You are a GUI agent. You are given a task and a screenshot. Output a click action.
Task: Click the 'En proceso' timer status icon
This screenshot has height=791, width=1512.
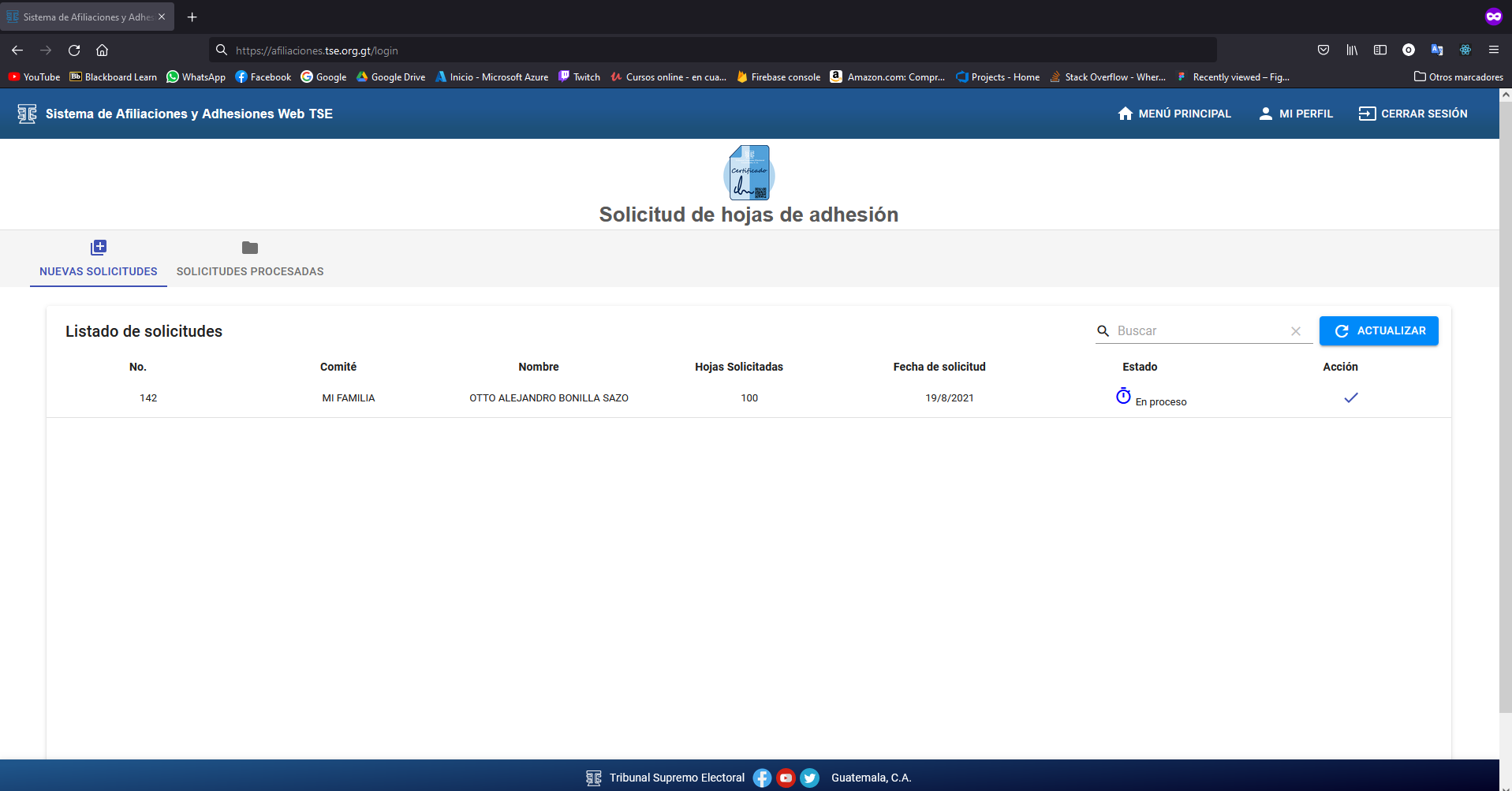click(x=1123, y=396)
